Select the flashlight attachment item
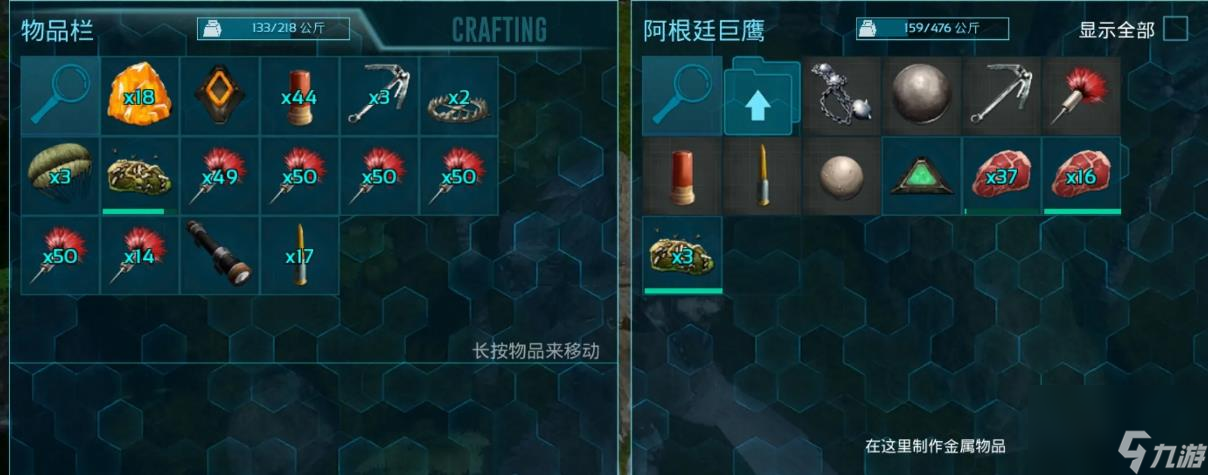Viewport: 1208px width, 475px height. pyautogui.click(x=220, y=255)
